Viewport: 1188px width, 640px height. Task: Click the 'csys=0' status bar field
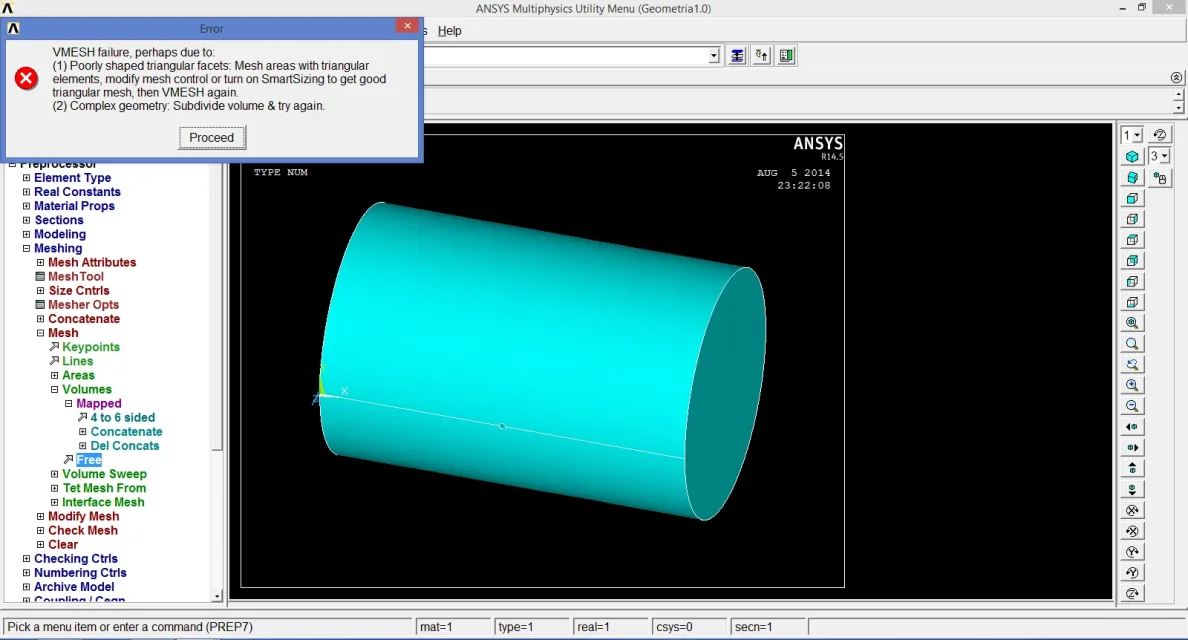pos(688,627)
